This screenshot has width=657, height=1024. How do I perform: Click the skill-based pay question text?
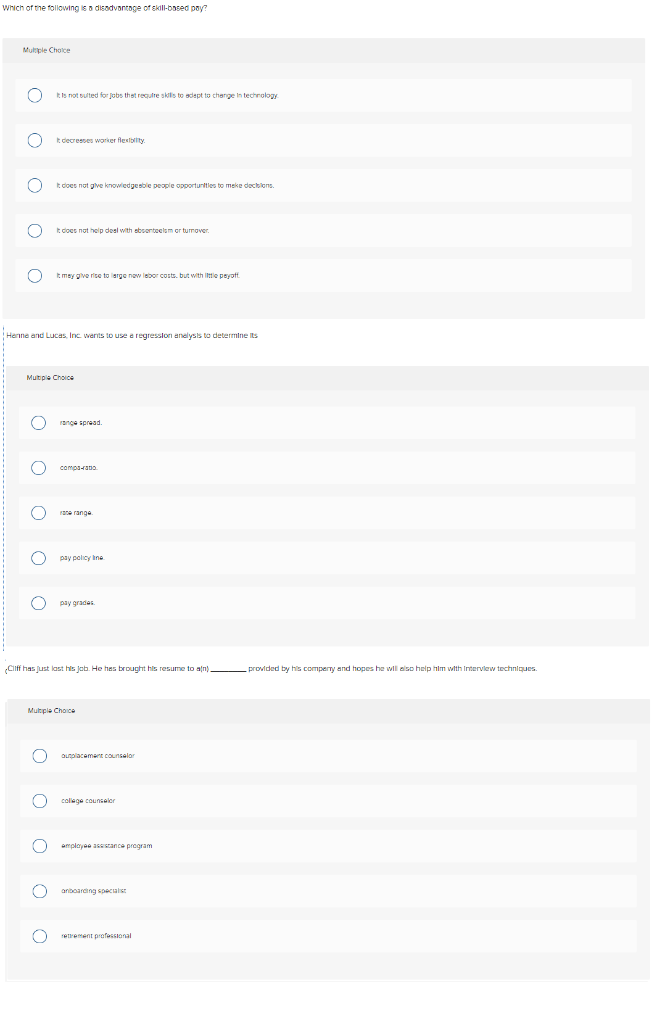tap(104, 8)
